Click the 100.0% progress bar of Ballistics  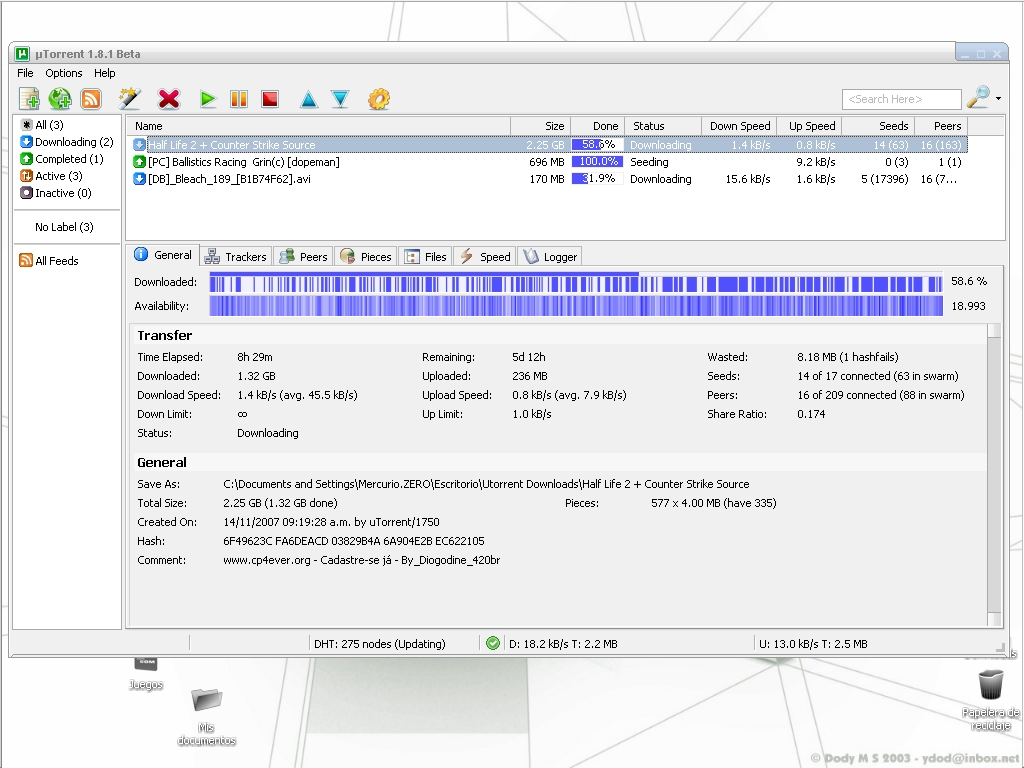[x=598, y=162]
